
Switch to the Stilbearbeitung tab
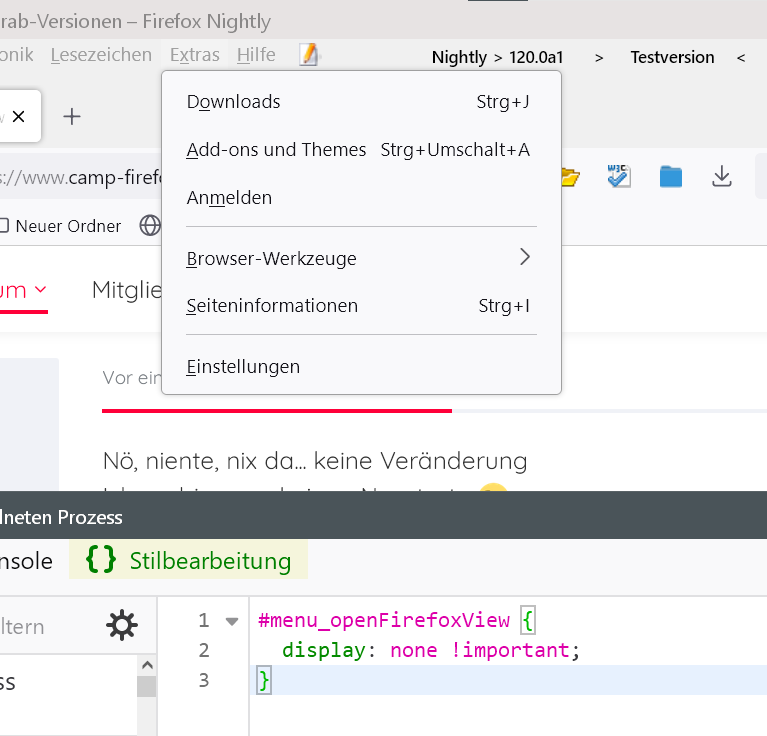pyautogui.click(x=189, y=561)
